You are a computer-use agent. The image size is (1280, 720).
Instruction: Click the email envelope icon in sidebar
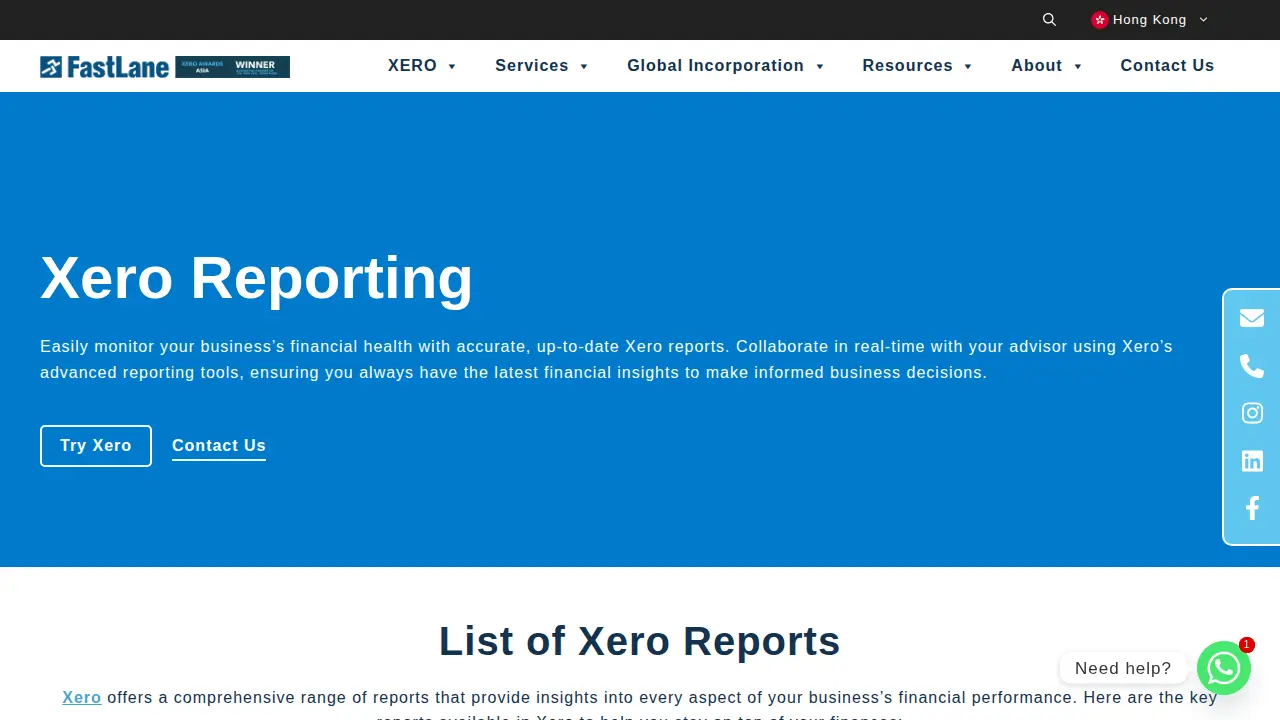[1252, 318]
